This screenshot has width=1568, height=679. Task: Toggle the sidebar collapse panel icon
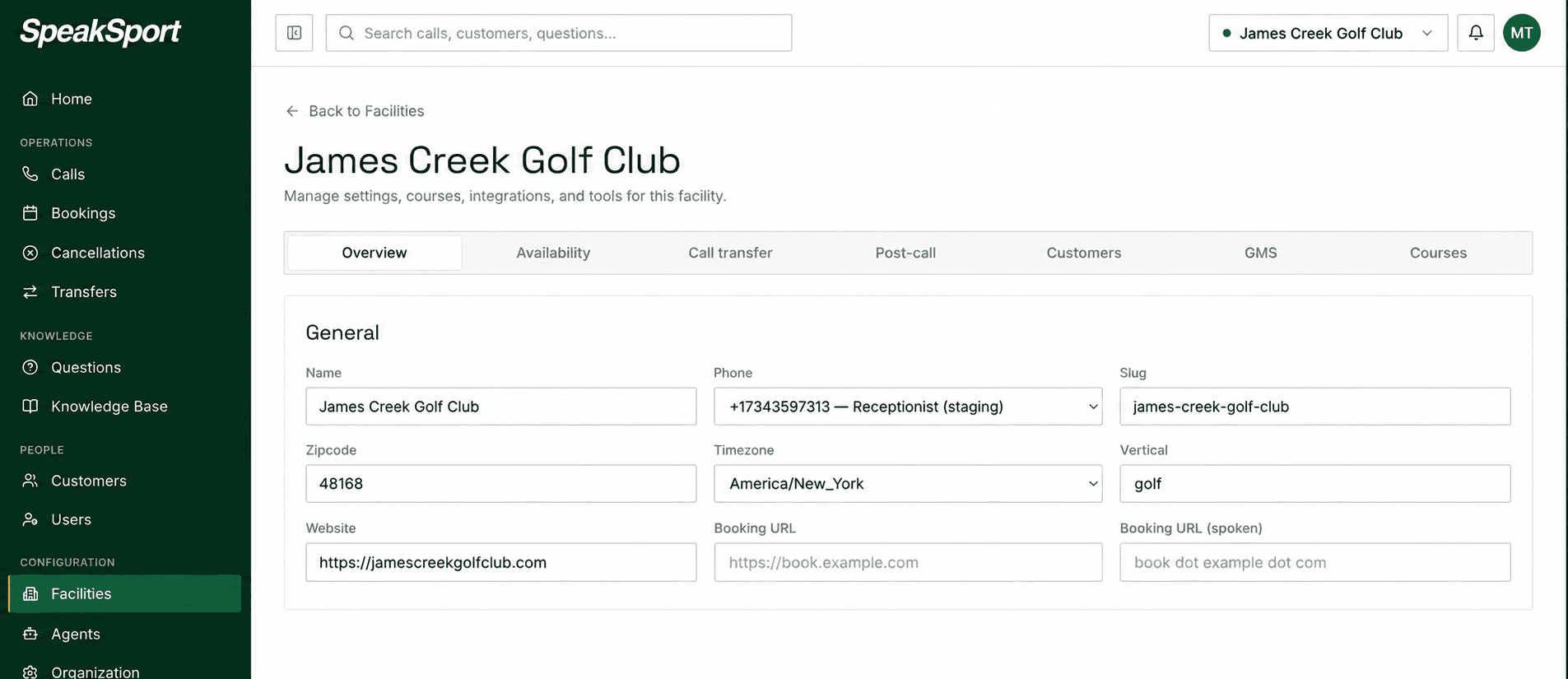[x=294, y=33]
